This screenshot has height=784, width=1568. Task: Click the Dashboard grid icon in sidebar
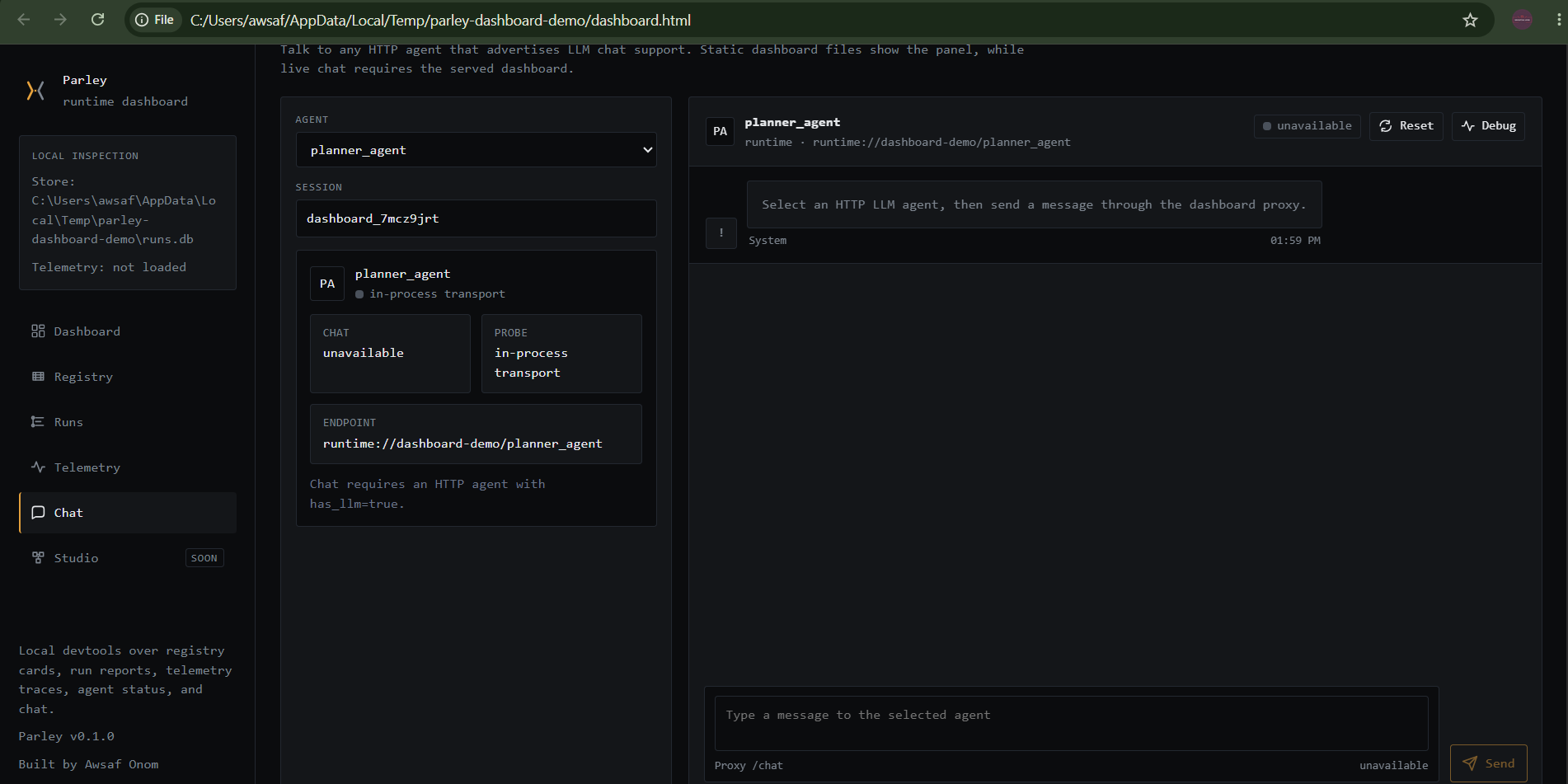pos(38,331)
